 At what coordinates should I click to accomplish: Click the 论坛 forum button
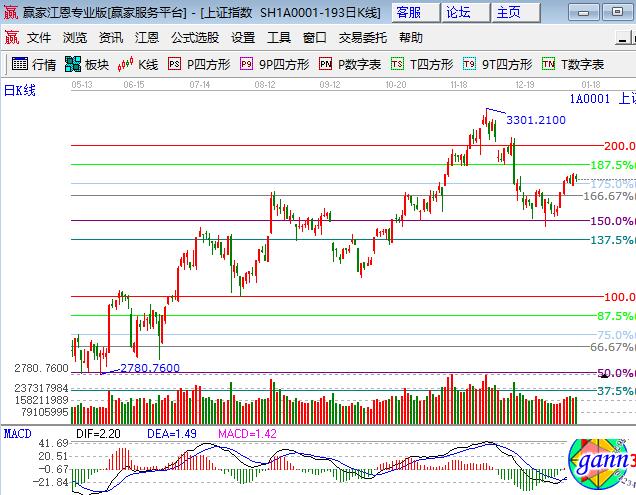pos(458,12)
